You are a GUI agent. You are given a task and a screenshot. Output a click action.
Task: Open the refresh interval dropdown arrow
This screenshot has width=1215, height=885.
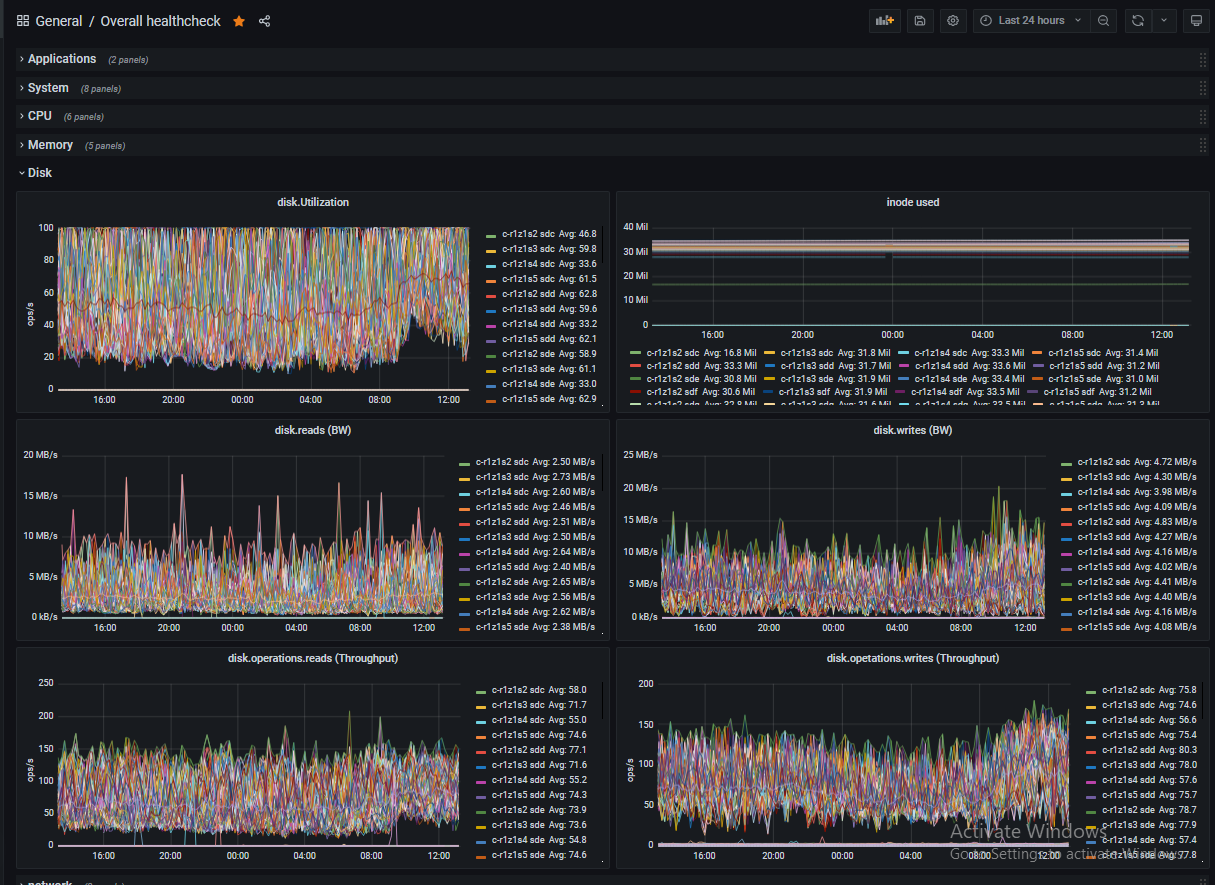[1164, 21]
